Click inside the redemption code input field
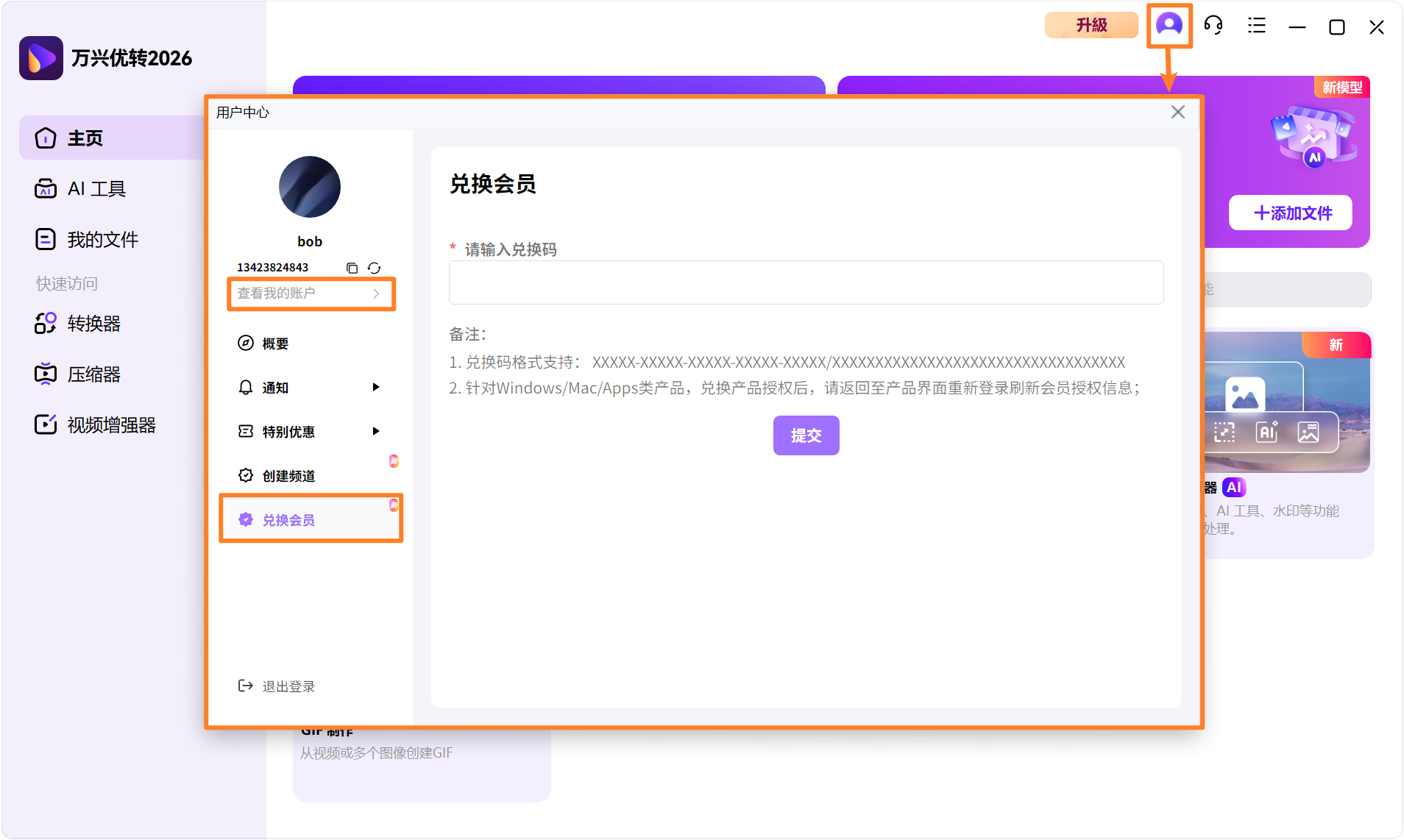This screenshot has width=1404, height=840. [806, 282]
